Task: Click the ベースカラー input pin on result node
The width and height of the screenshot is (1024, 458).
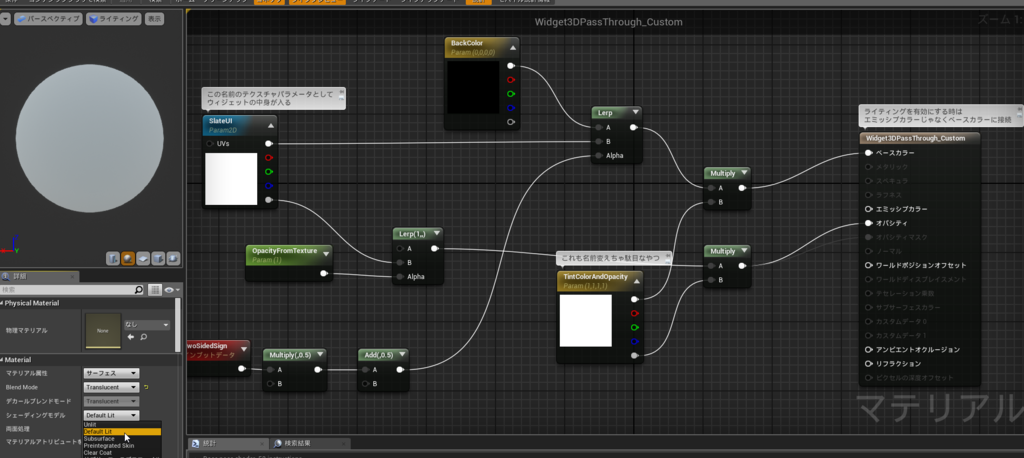Action: 869,153
